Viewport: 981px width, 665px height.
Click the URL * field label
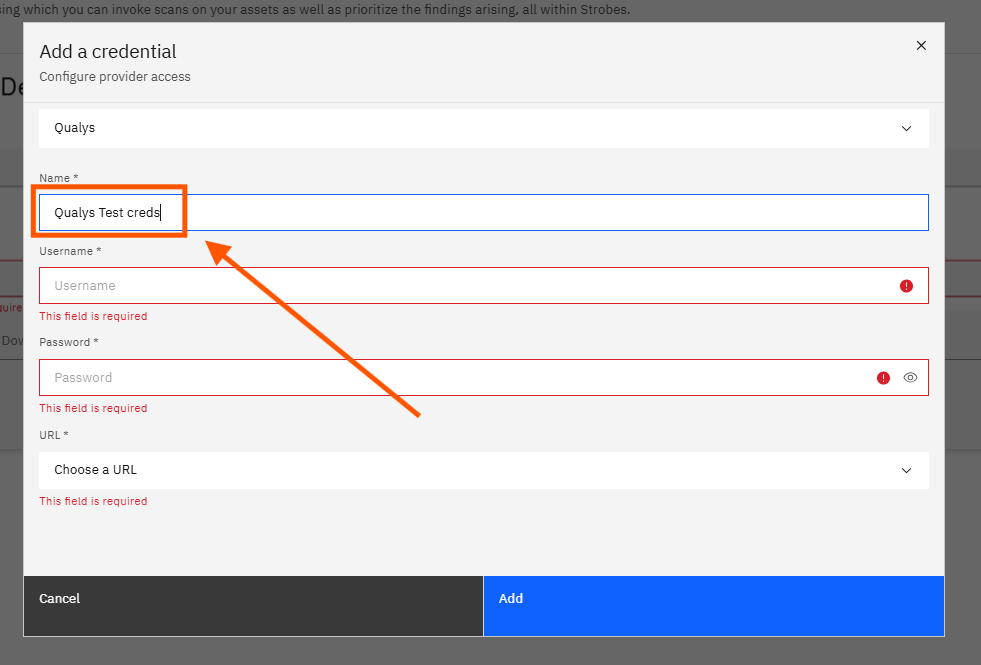coord(54,435)
